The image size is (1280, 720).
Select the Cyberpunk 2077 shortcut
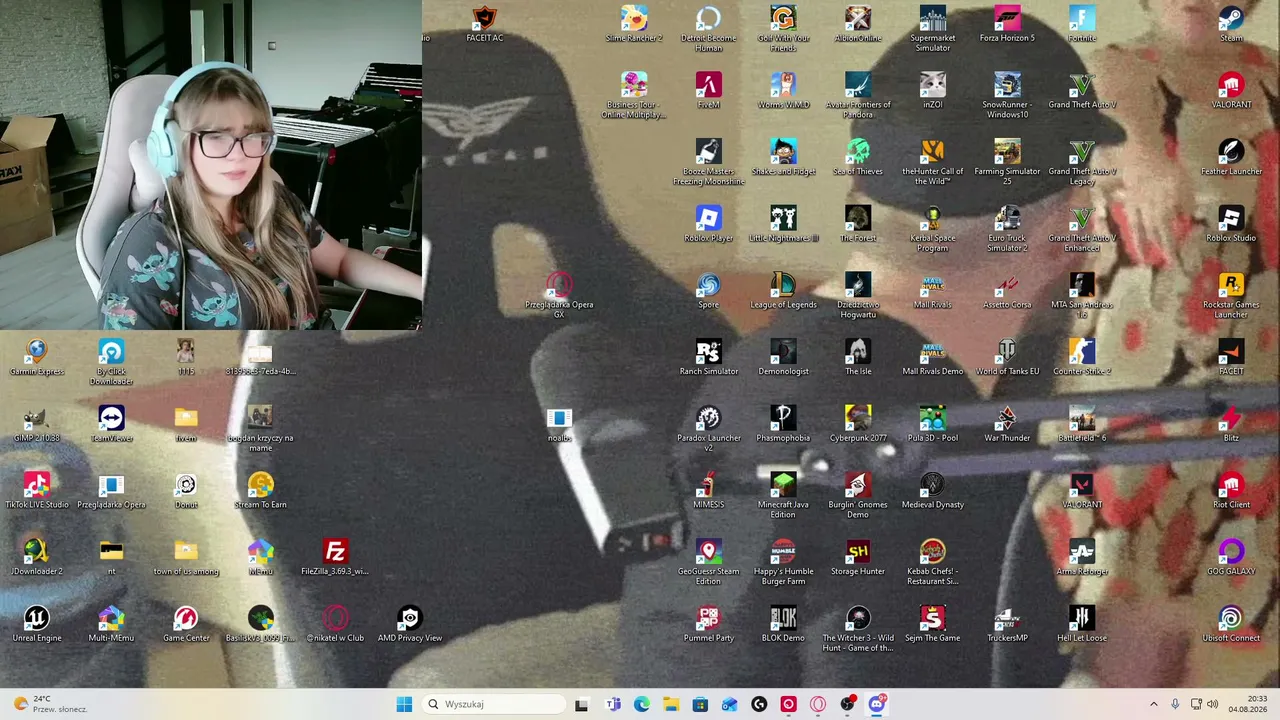tap(858, 425)
